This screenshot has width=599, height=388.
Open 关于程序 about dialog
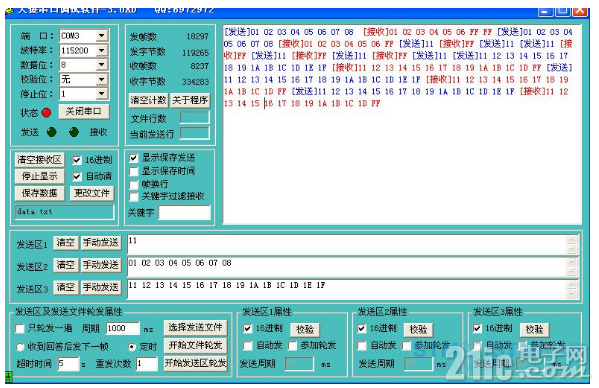[190, 100]
